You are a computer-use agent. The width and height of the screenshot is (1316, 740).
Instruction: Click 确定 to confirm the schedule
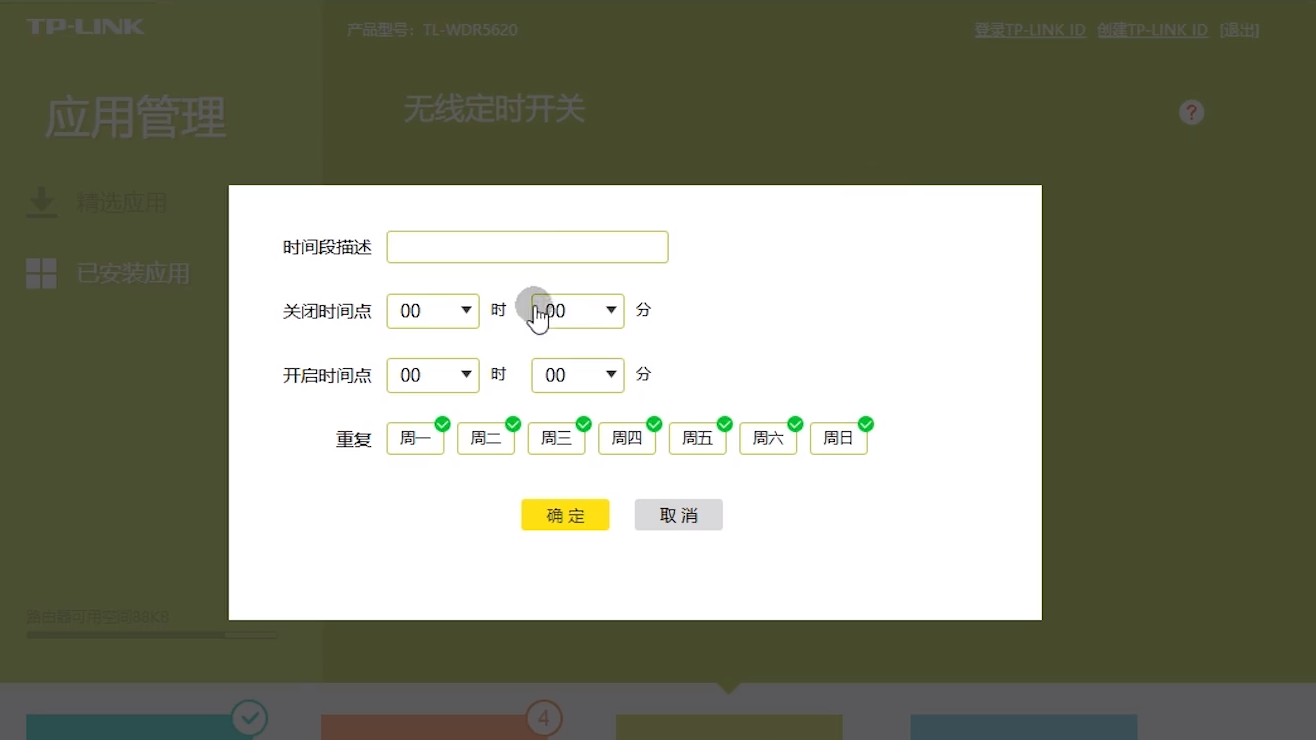click(565, 515)
